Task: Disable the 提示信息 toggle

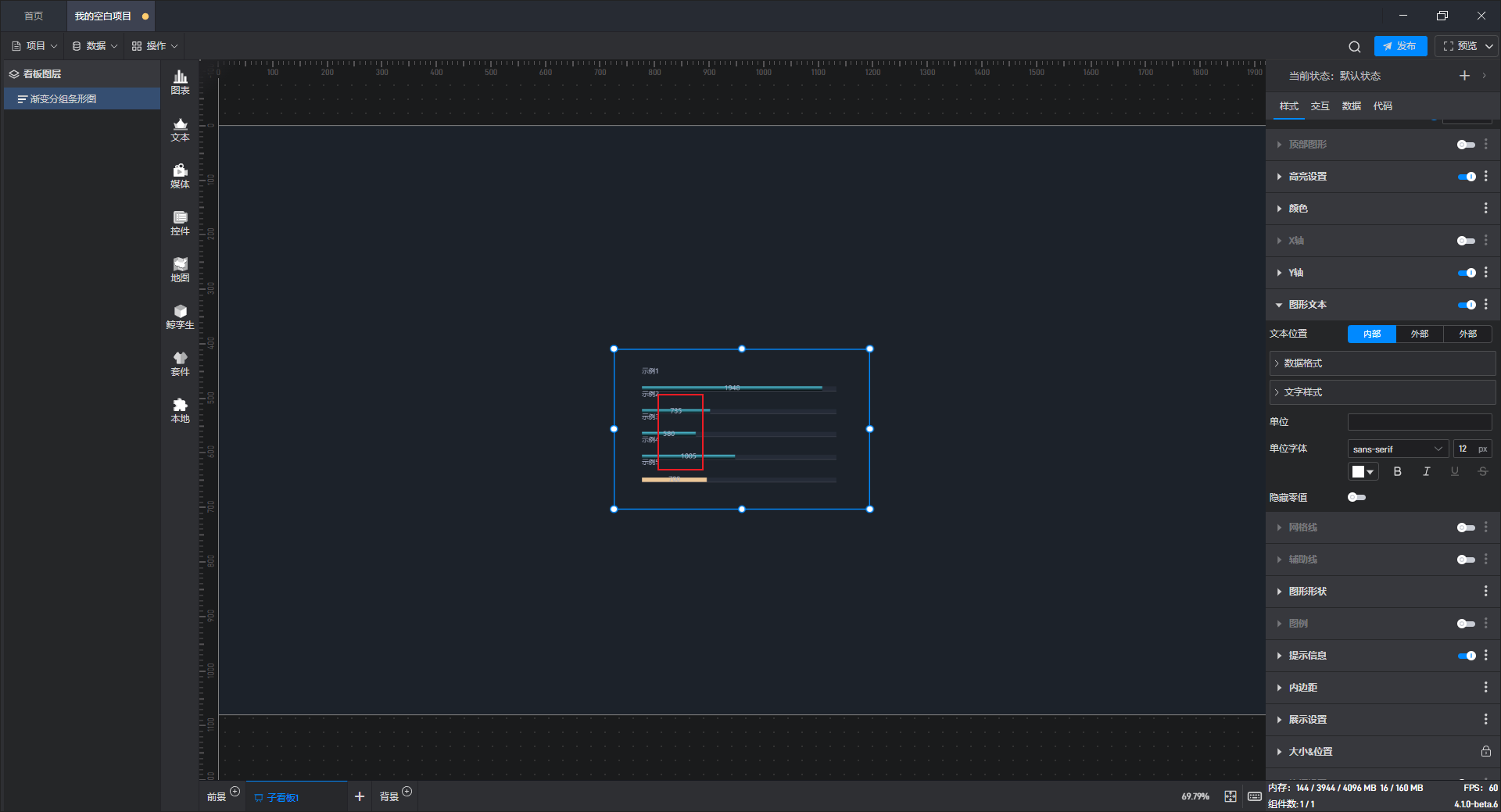Action: tap(1466, 656)
